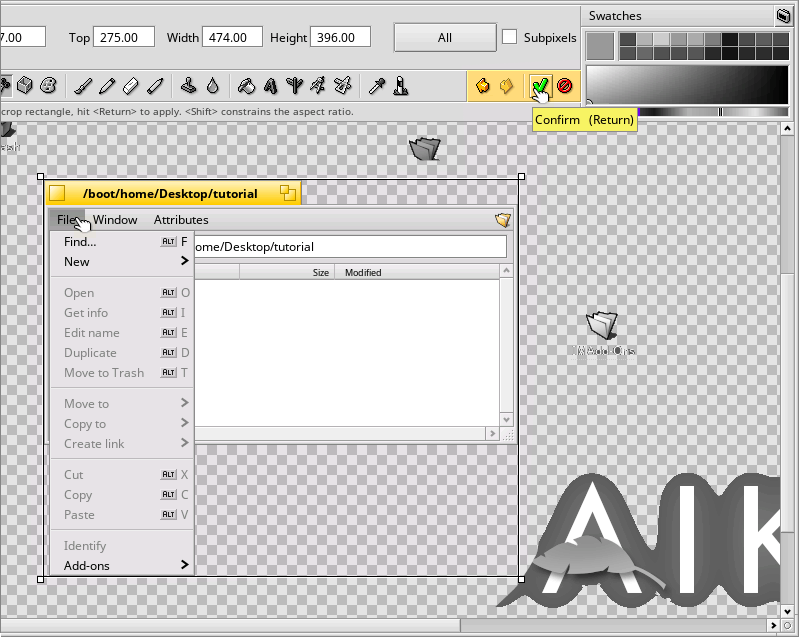
Task: Click the large current color swatch
Action: pyautogui.click(x=600, y=45)
